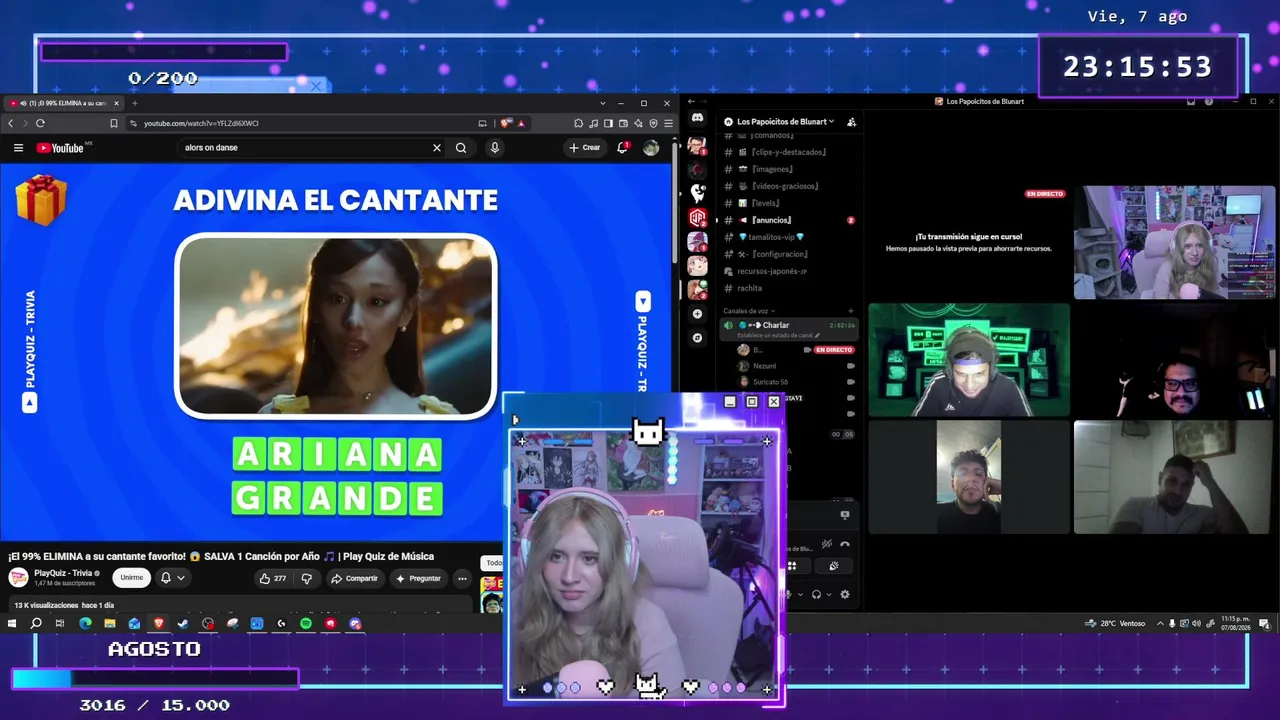The image size is (1280, 720).
Task: Click the Unirme join button
Action: 132,577
